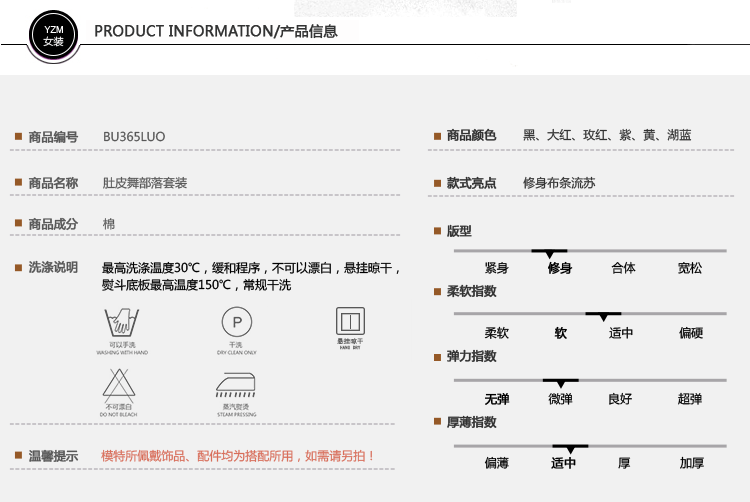Click the hang dry care icon

[x=350, y=321]
